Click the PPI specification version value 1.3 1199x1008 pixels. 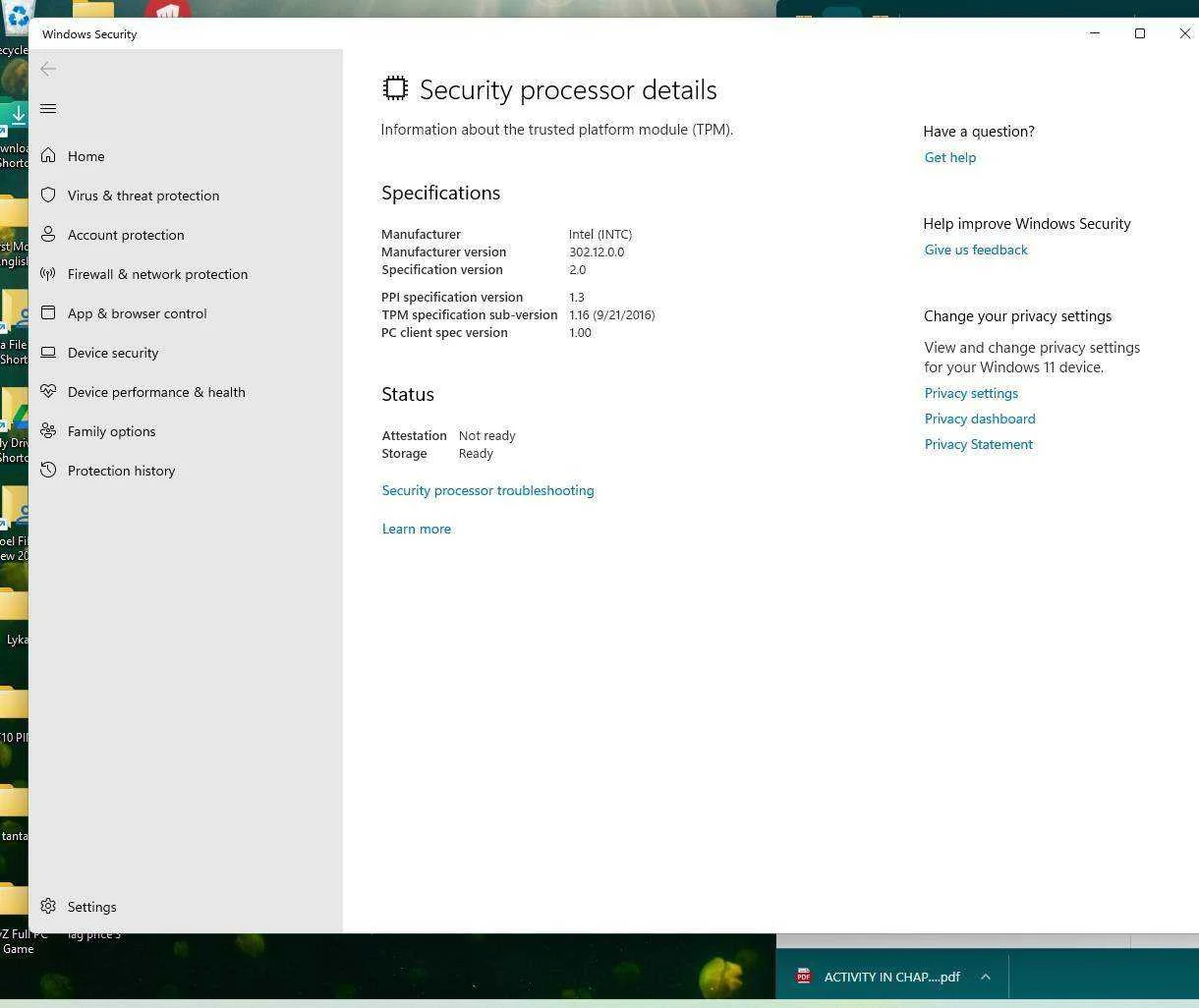point(577,297)
